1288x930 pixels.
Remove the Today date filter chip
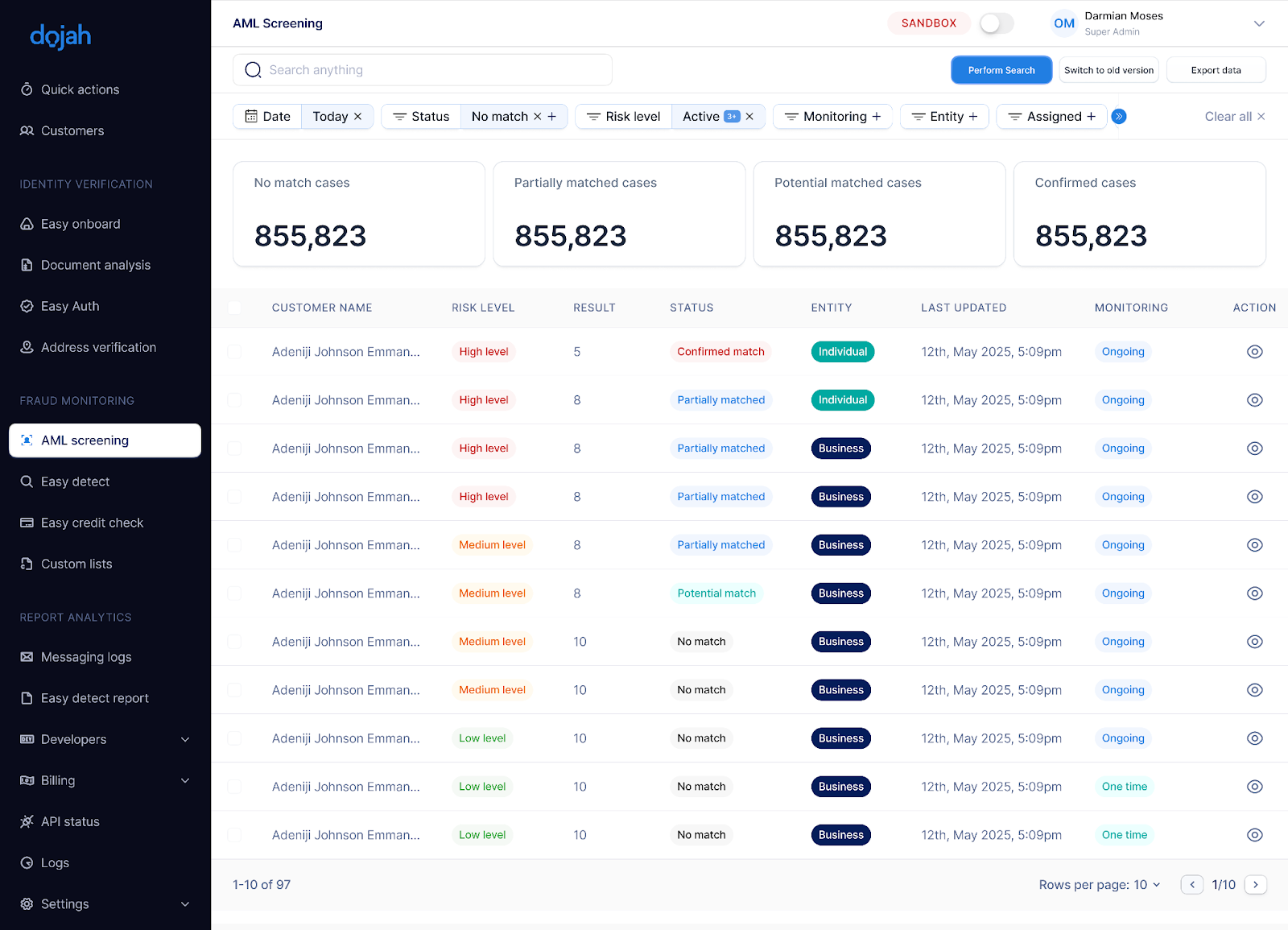tap(358, 117)
